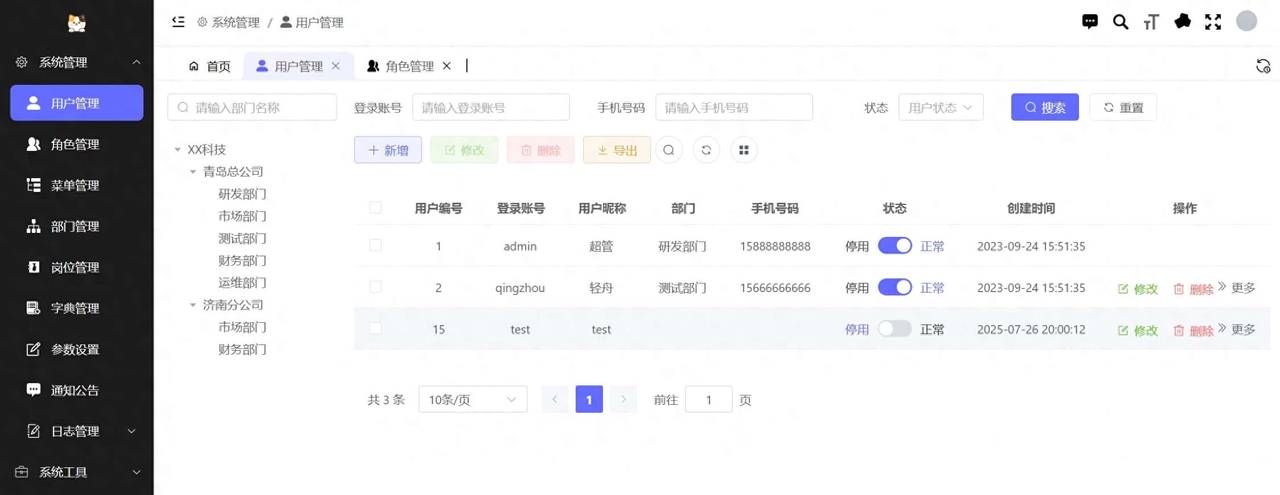1280x495 pixels.
Task: Click the header search magnifier icon
Action: click(x=1120, y=21)
